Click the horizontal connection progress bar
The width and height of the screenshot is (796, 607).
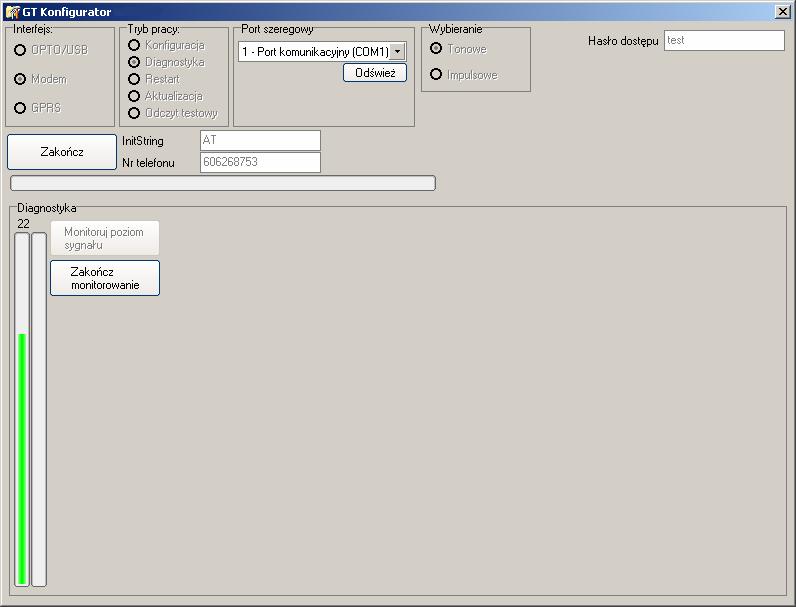223,183
